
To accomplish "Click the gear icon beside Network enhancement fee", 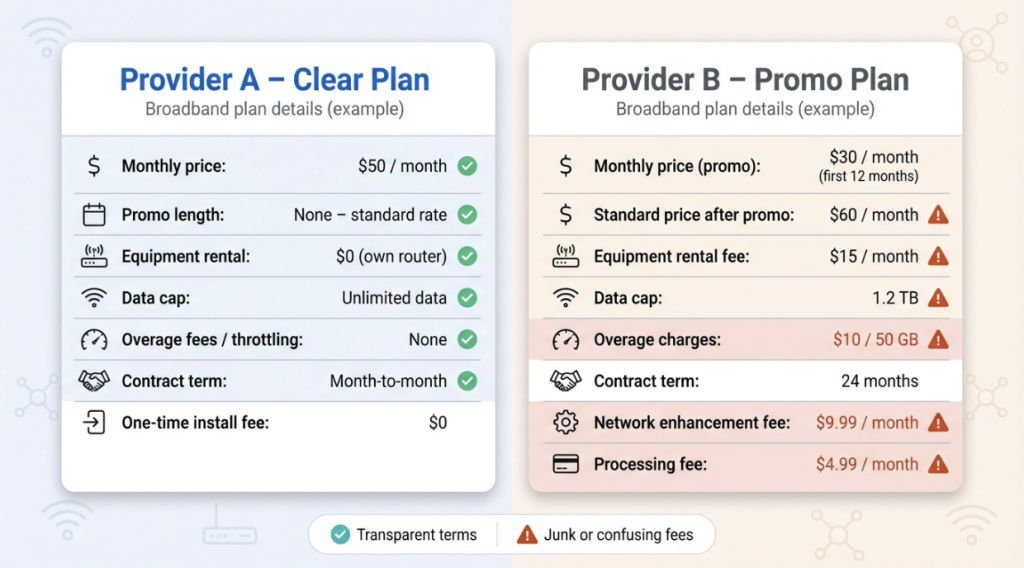I will 566,423.
